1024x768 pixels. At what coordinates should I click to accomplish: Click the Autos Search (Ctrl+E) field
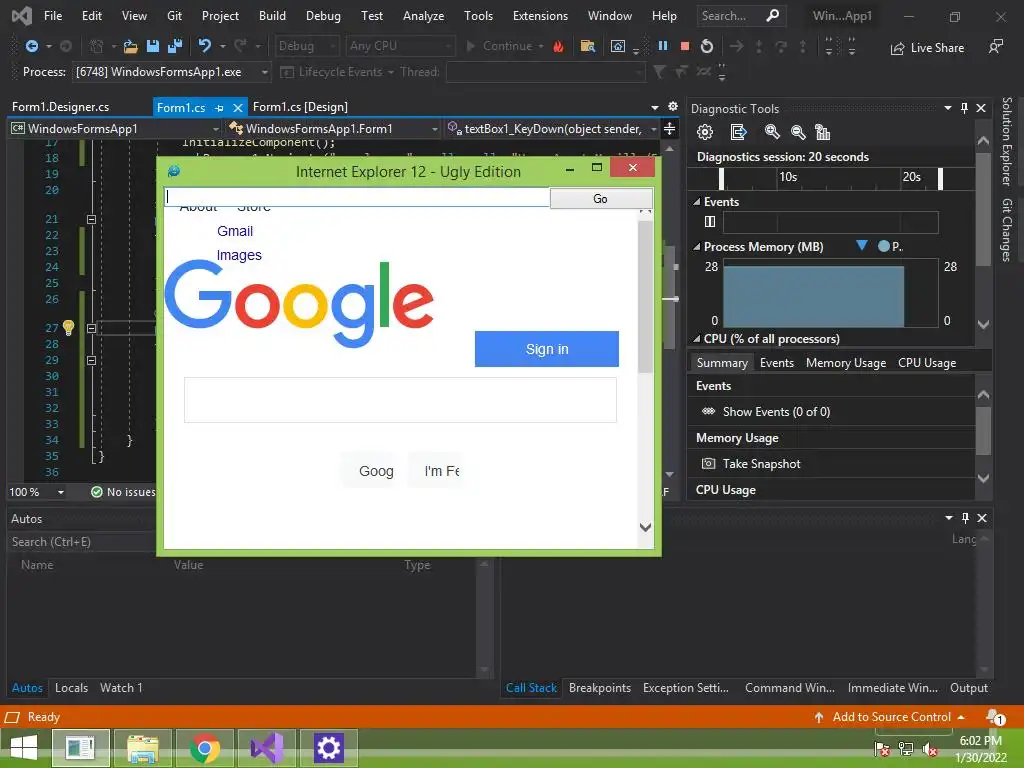click(x=82, y=542)
